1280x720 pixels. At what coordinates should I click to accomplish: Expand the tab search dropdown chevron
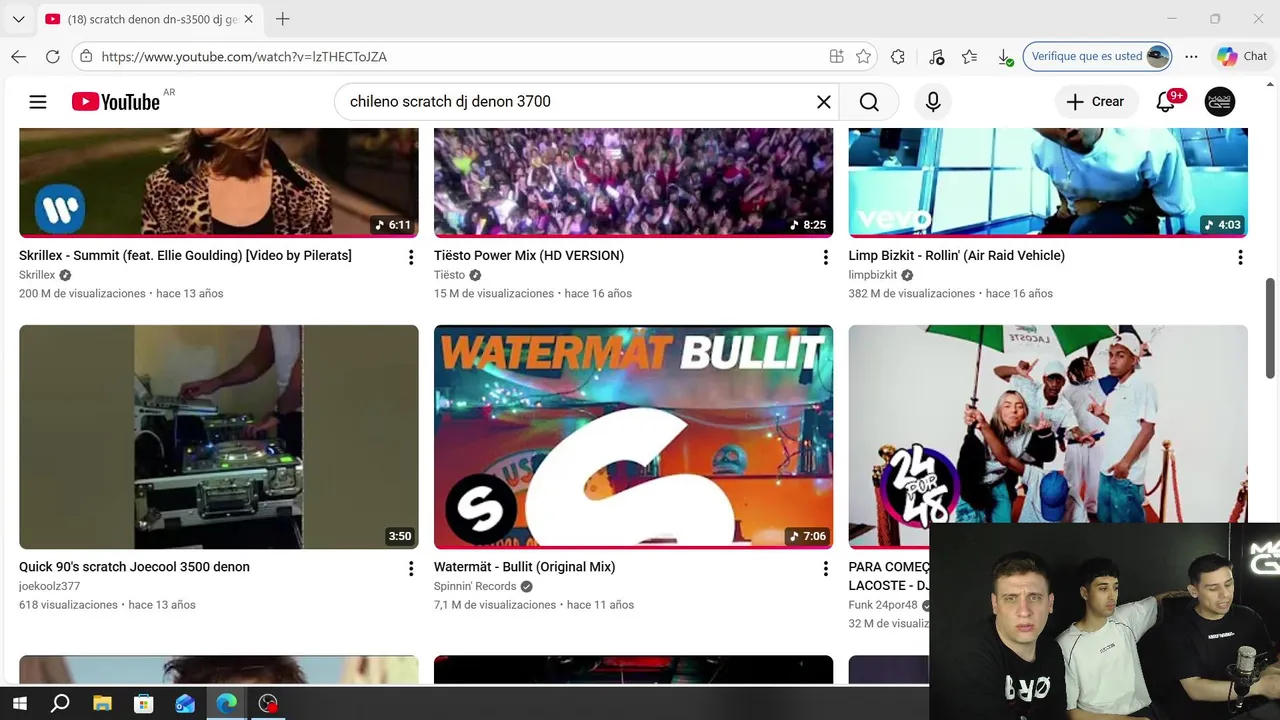[x=18, y=19]
